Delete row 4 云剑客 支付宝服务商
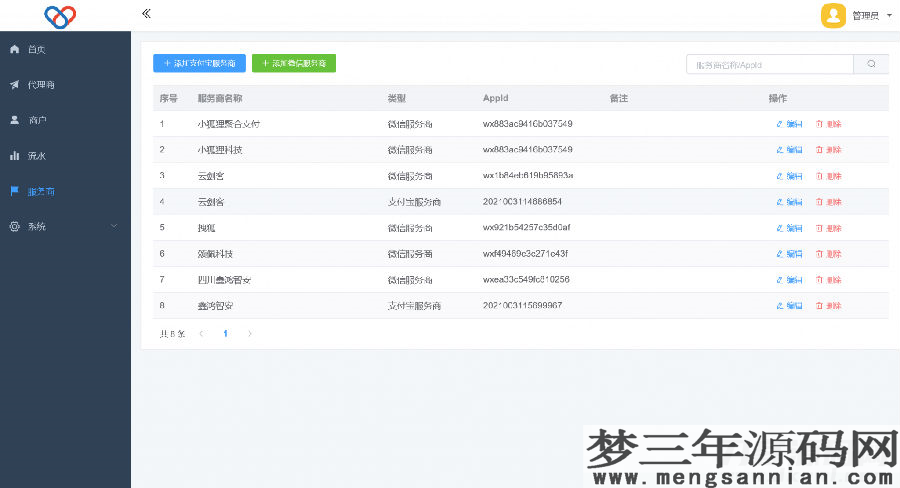The height and width of the screenshot is (488, 900). click(828, 202)
